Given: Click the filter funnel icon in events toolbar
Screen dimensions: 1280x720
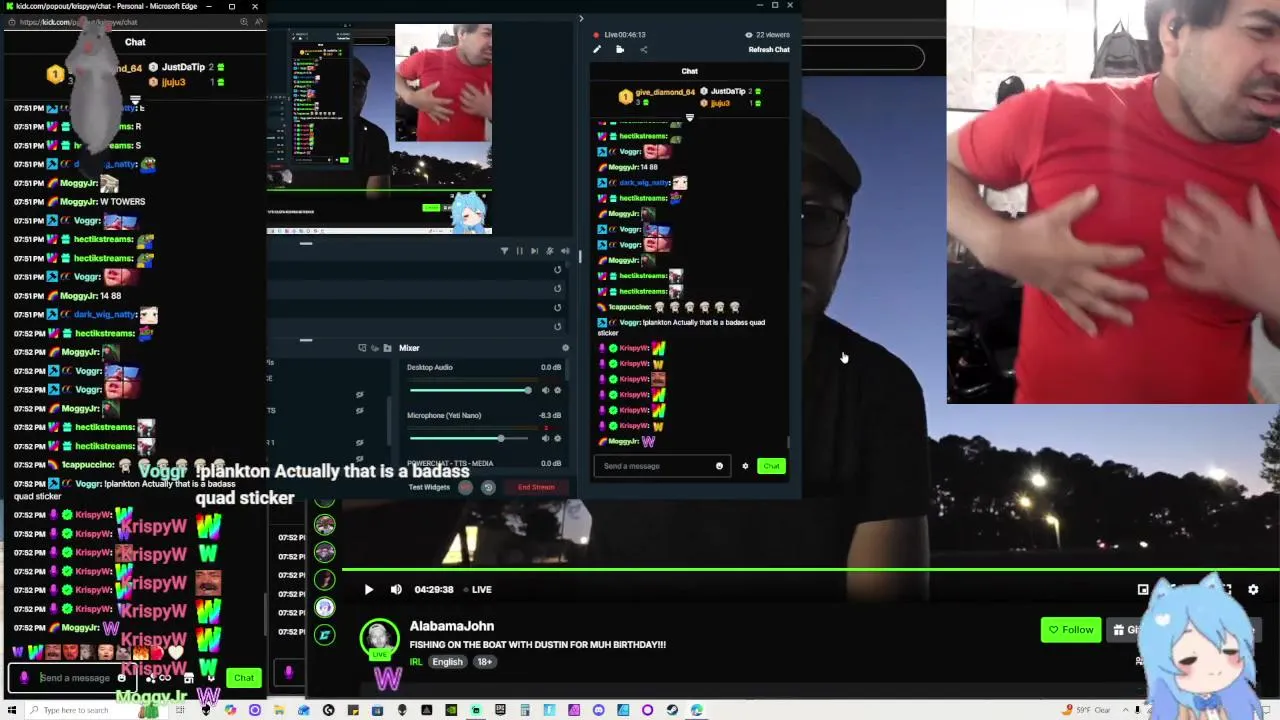Looking at the screenshot, I should pos(504,251).
